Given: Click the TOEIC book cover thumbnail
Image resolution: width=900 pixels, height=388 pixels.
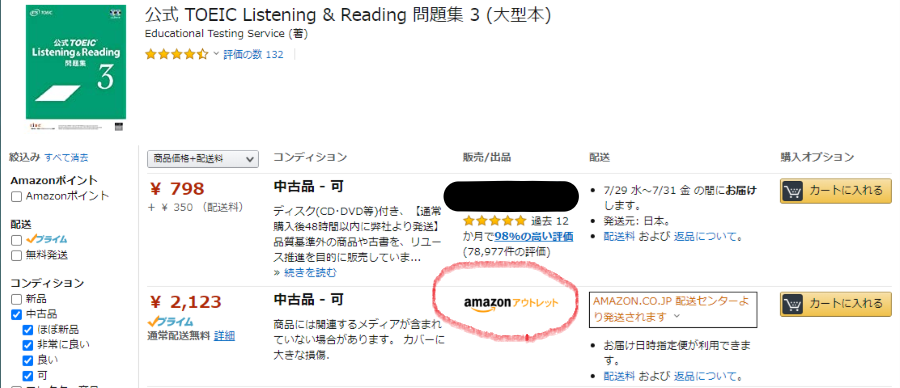Looking at the screenshot, I should coord(76,68).
